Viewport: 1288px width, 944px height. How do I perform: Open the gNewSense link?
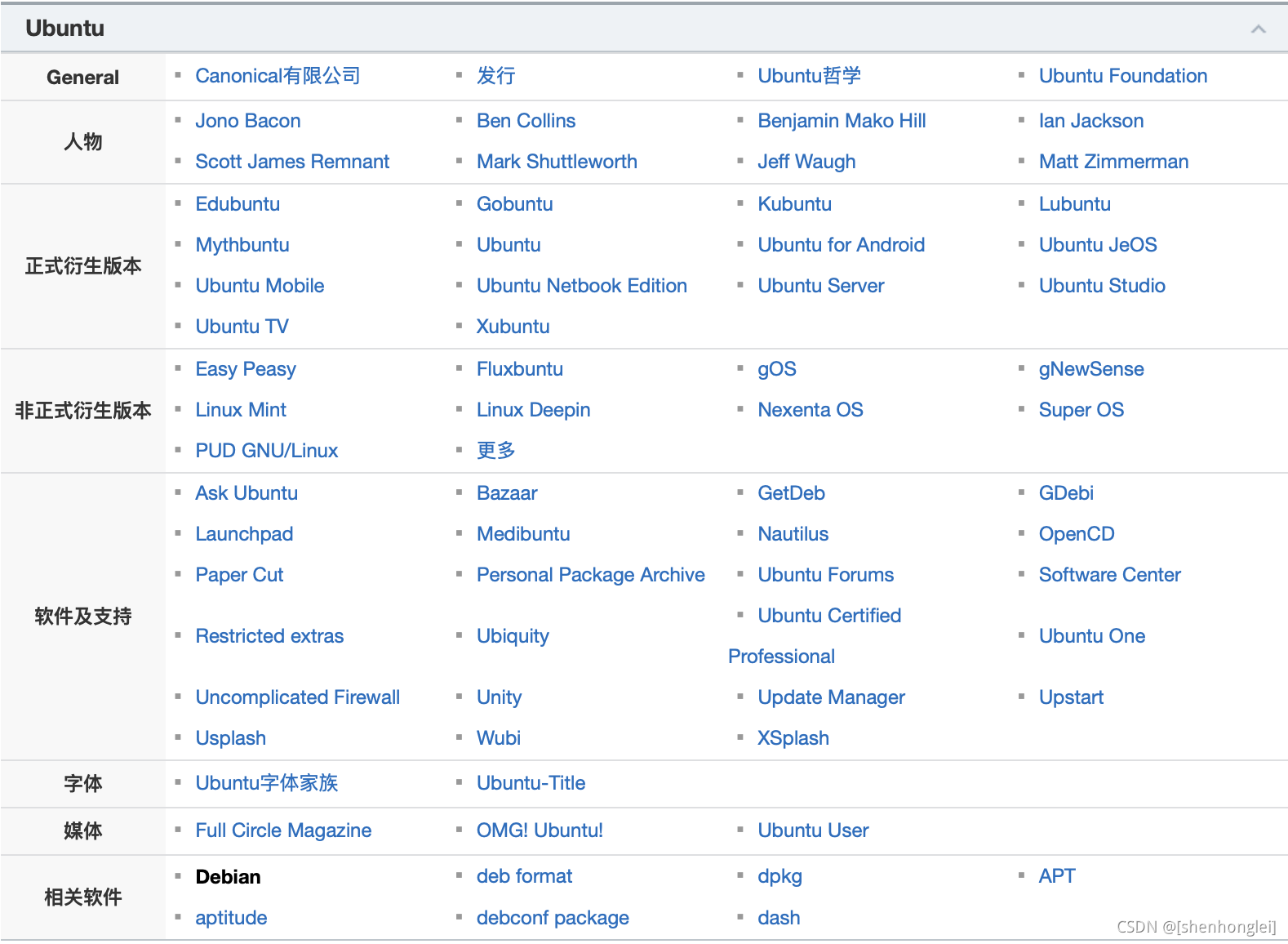click(x=1091, y=369)
